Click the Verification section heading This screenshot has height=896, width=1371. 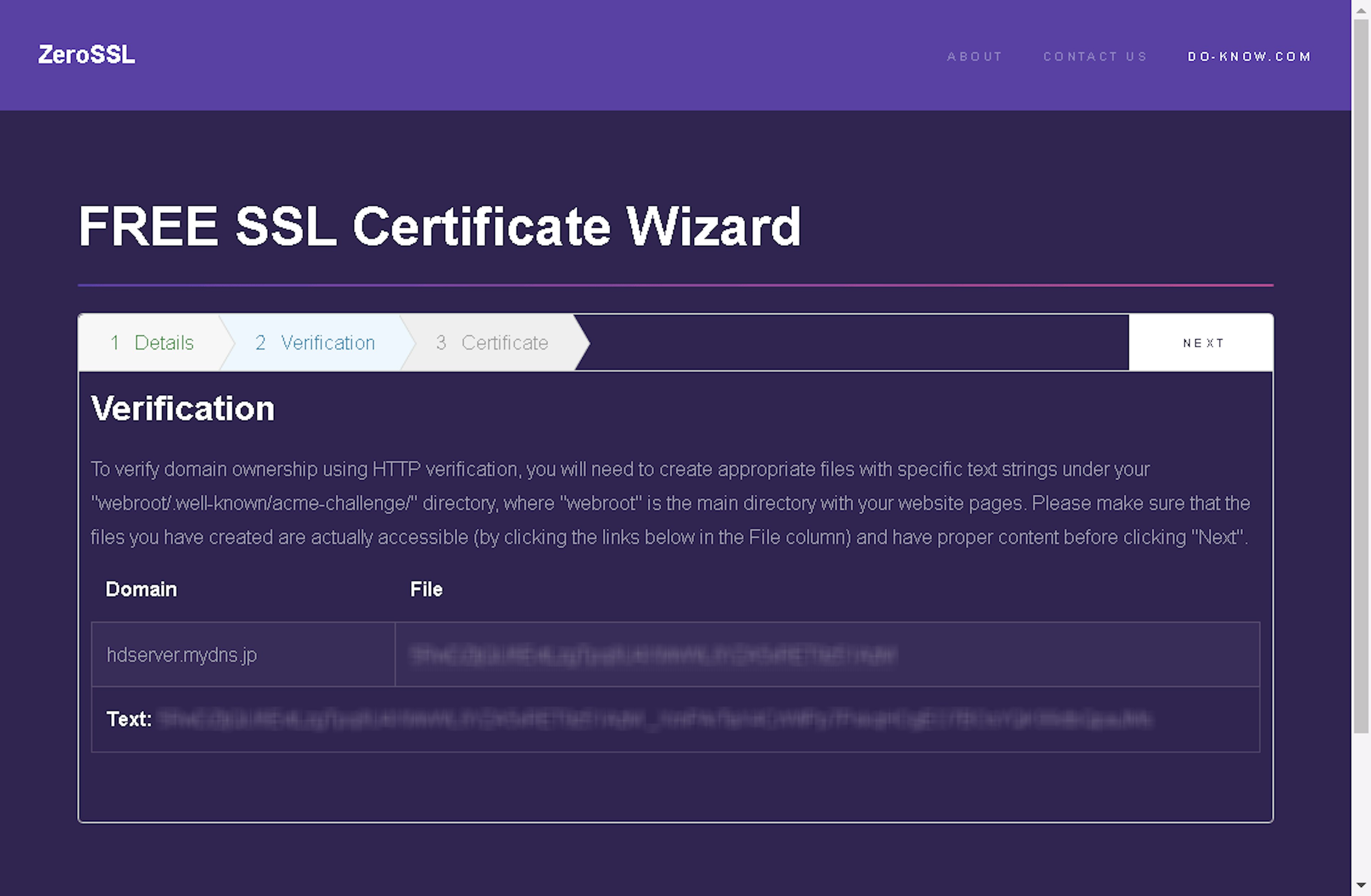(182, 408)
